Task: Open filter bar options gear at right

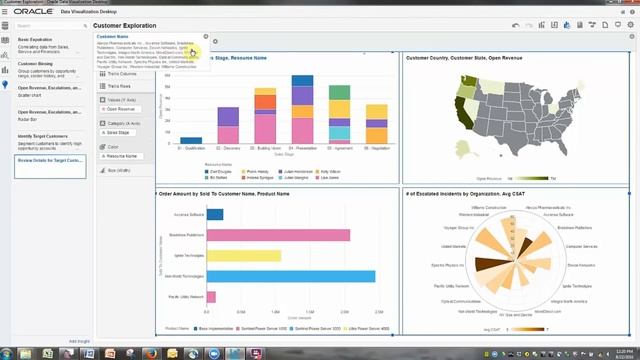Action: tap(632, 37)
